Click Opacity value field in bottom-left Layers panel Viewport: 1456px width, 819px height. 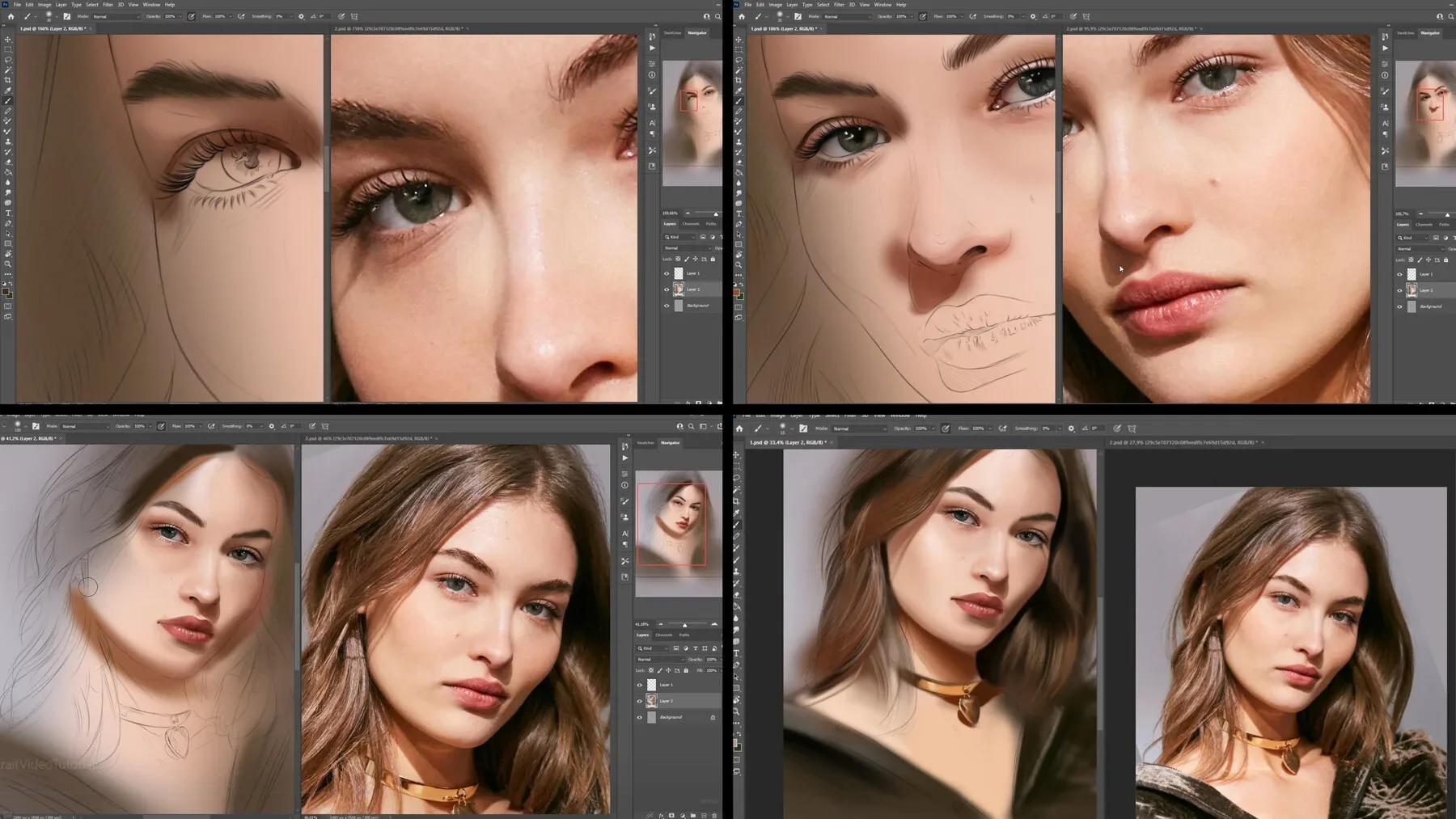(711, 660)
